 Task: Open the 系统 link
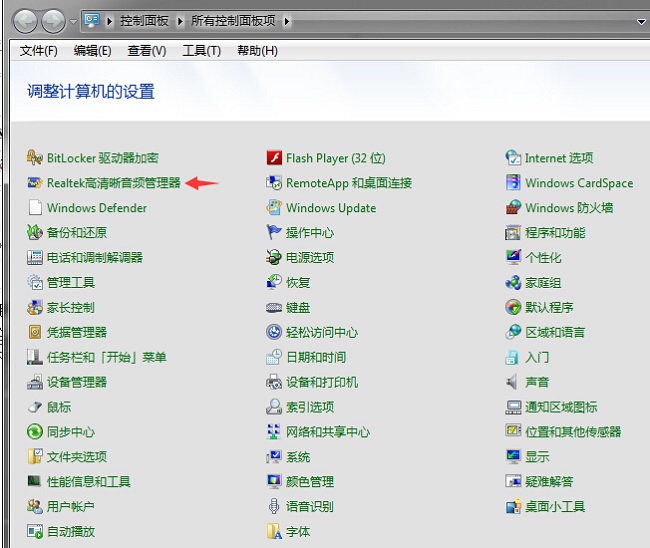coord(298,456)
